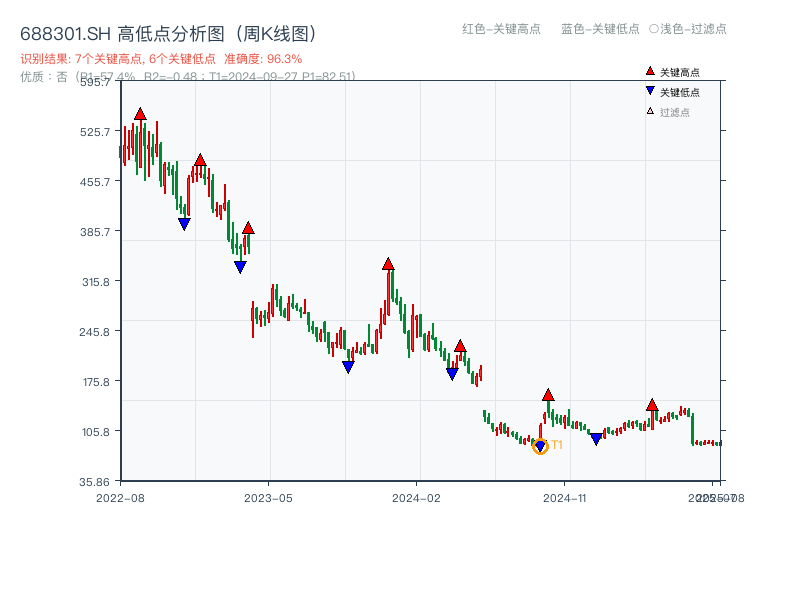Select the red key-high marker on the far-right 2025 rally
This screenshot has height=600, width=800.
coord(652,406)
